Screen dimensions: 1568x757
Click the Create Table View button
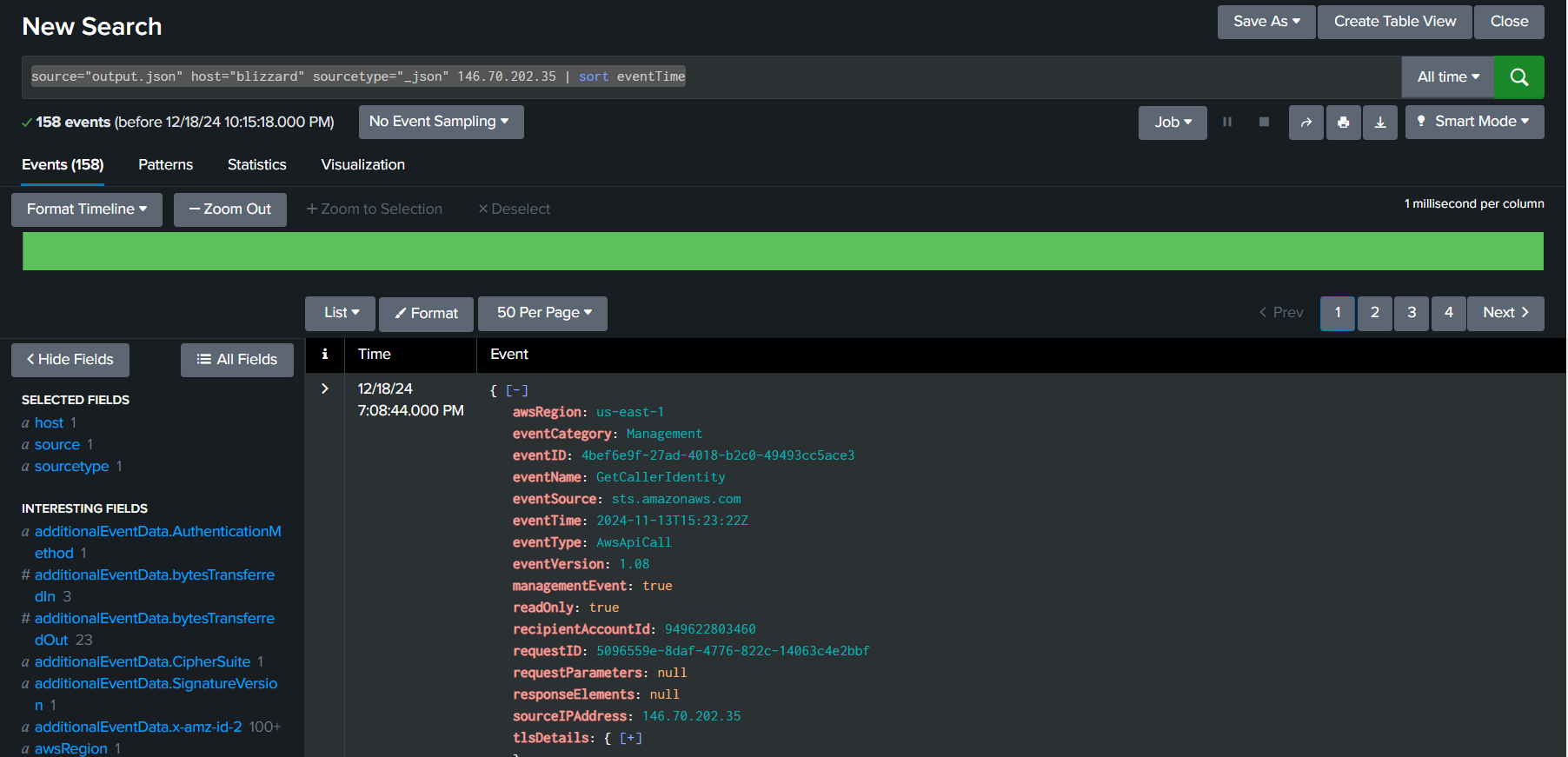1394,22
